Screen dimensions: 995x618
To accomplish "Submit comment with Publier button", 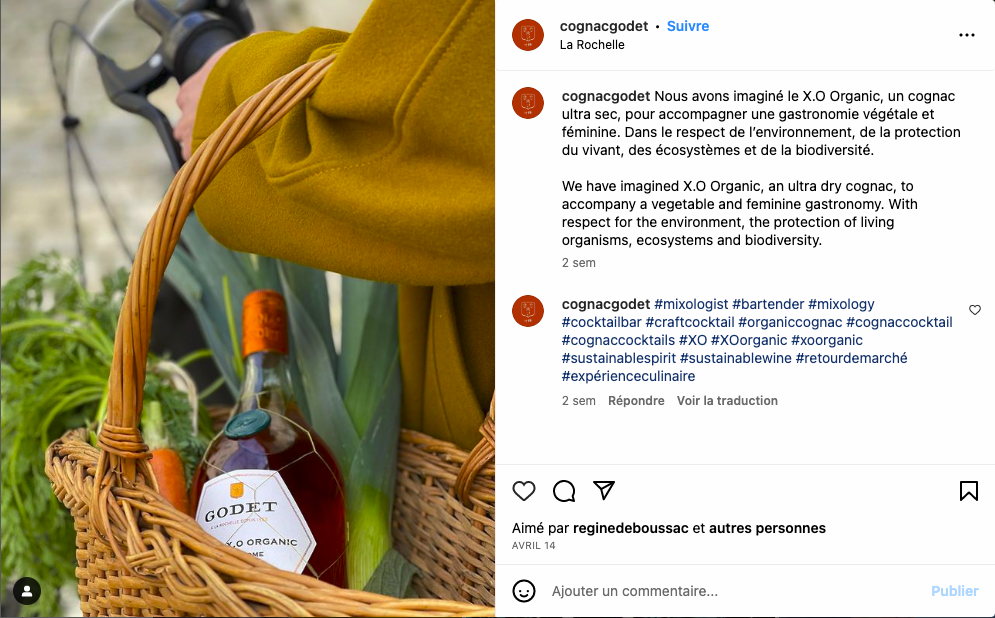I will click(954, 591).
